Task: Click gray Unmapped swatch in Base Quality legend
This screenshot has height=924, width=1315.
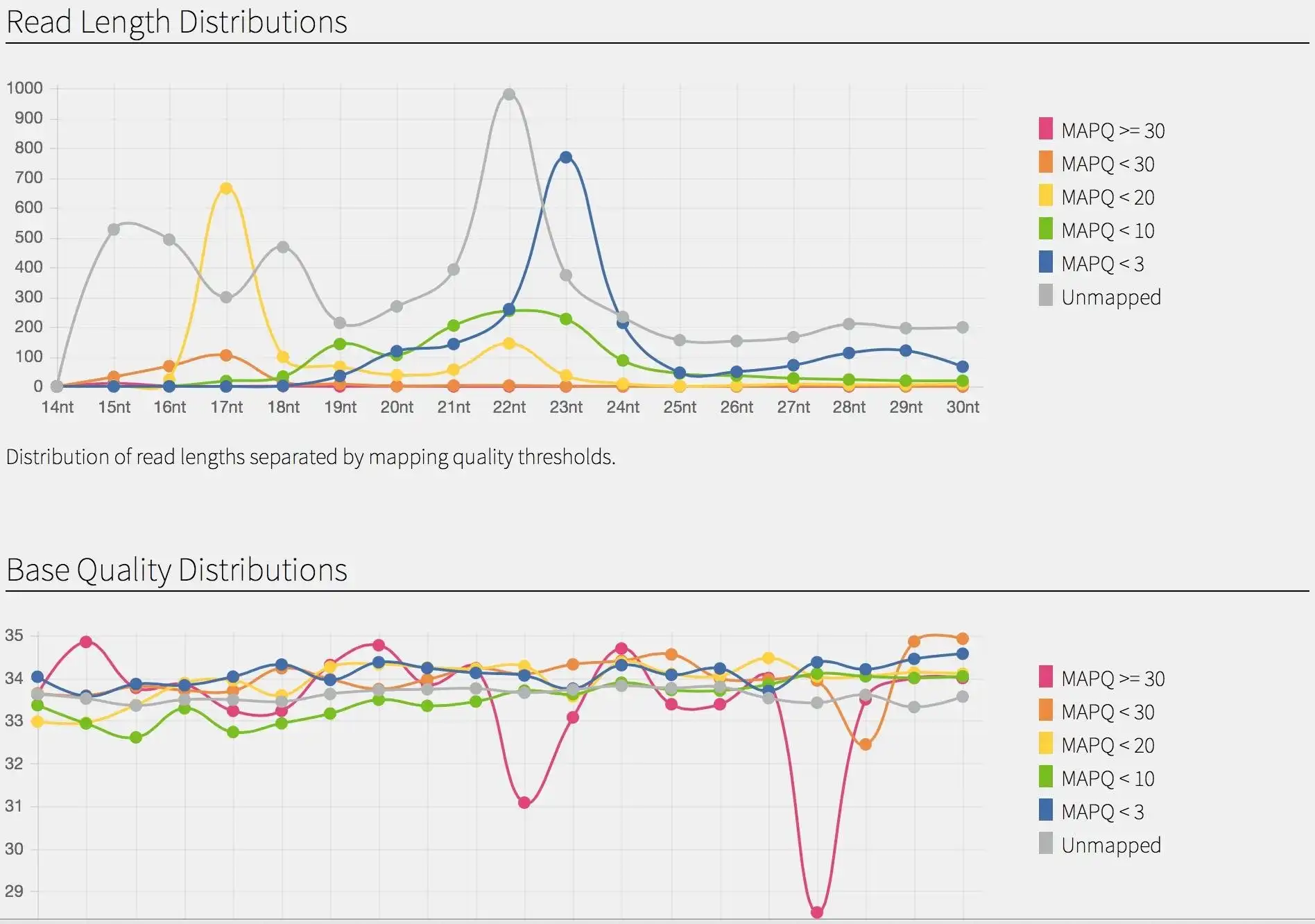Action: tap(1046, 844)
